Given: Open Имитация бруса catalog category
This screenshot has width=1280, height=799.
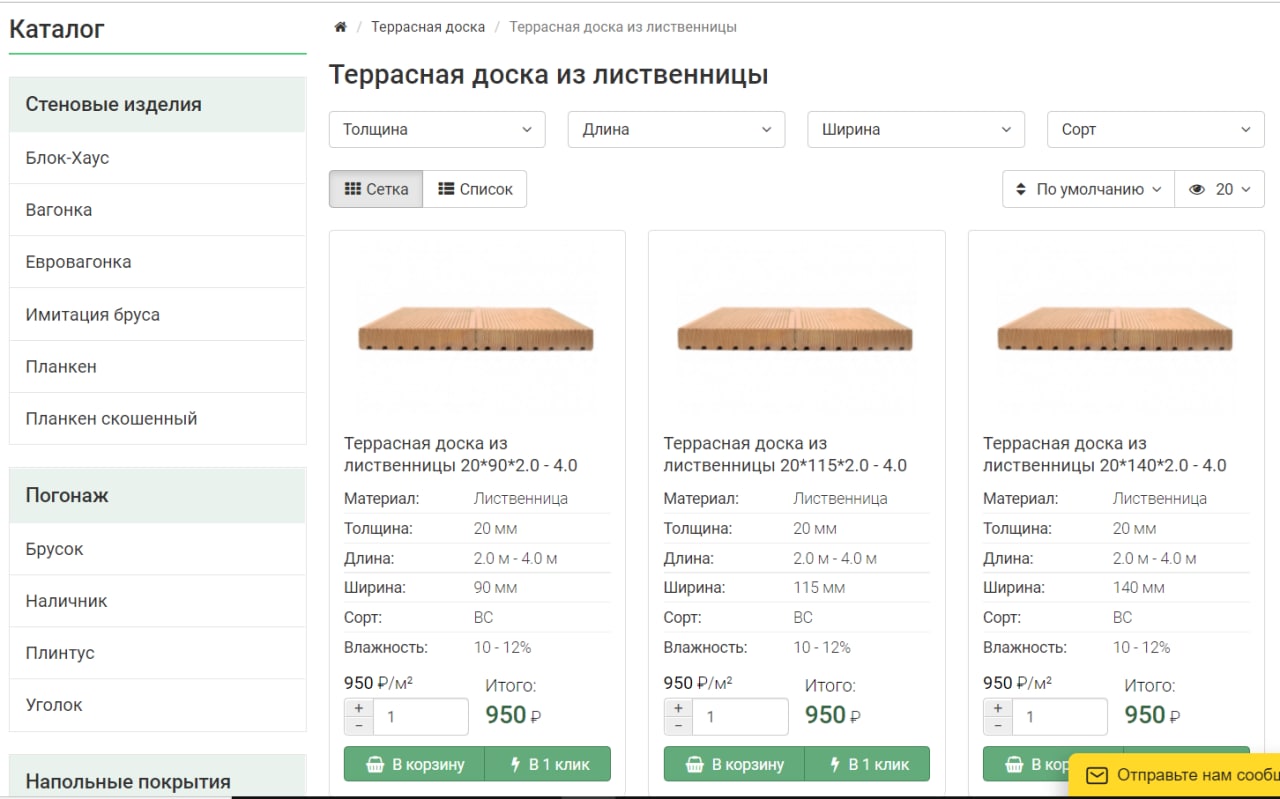Looking at the screenshot, I should point(158,314).
